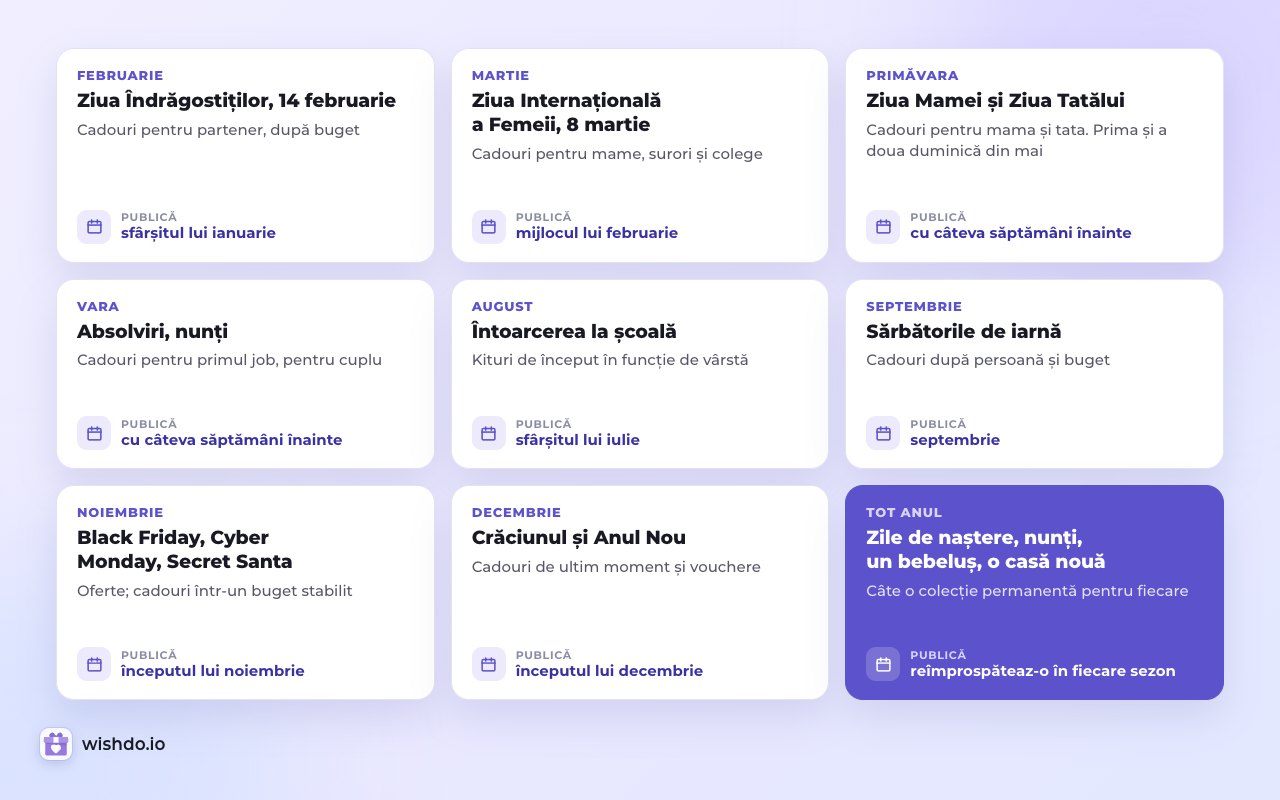This screenshot has width=1280, height=800.
Task: Click Cadouri pentru mame, surori și colege
Action: (617, 154)
